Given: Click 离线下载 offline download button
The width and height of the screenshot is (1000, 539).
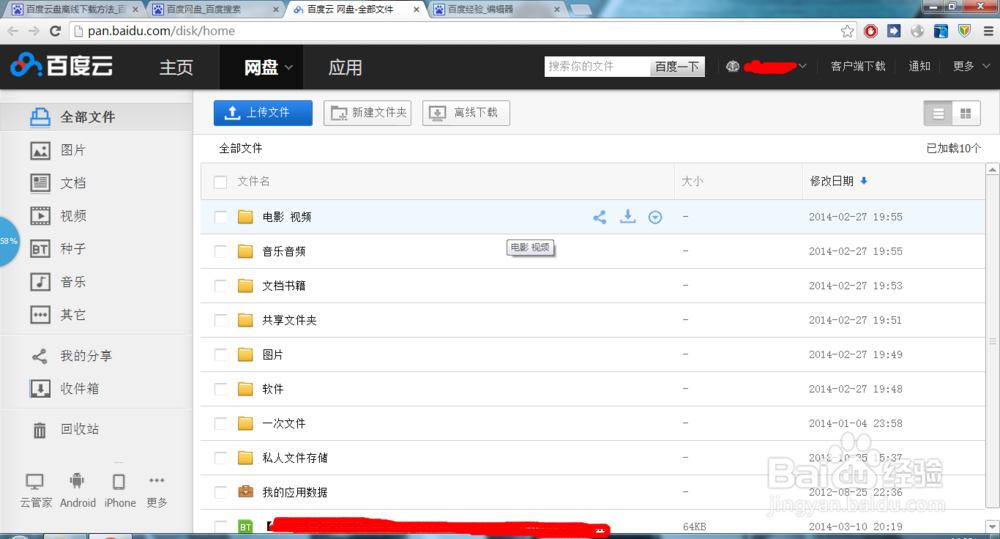Looking at the screenshot, I should [x=466, y=113].
